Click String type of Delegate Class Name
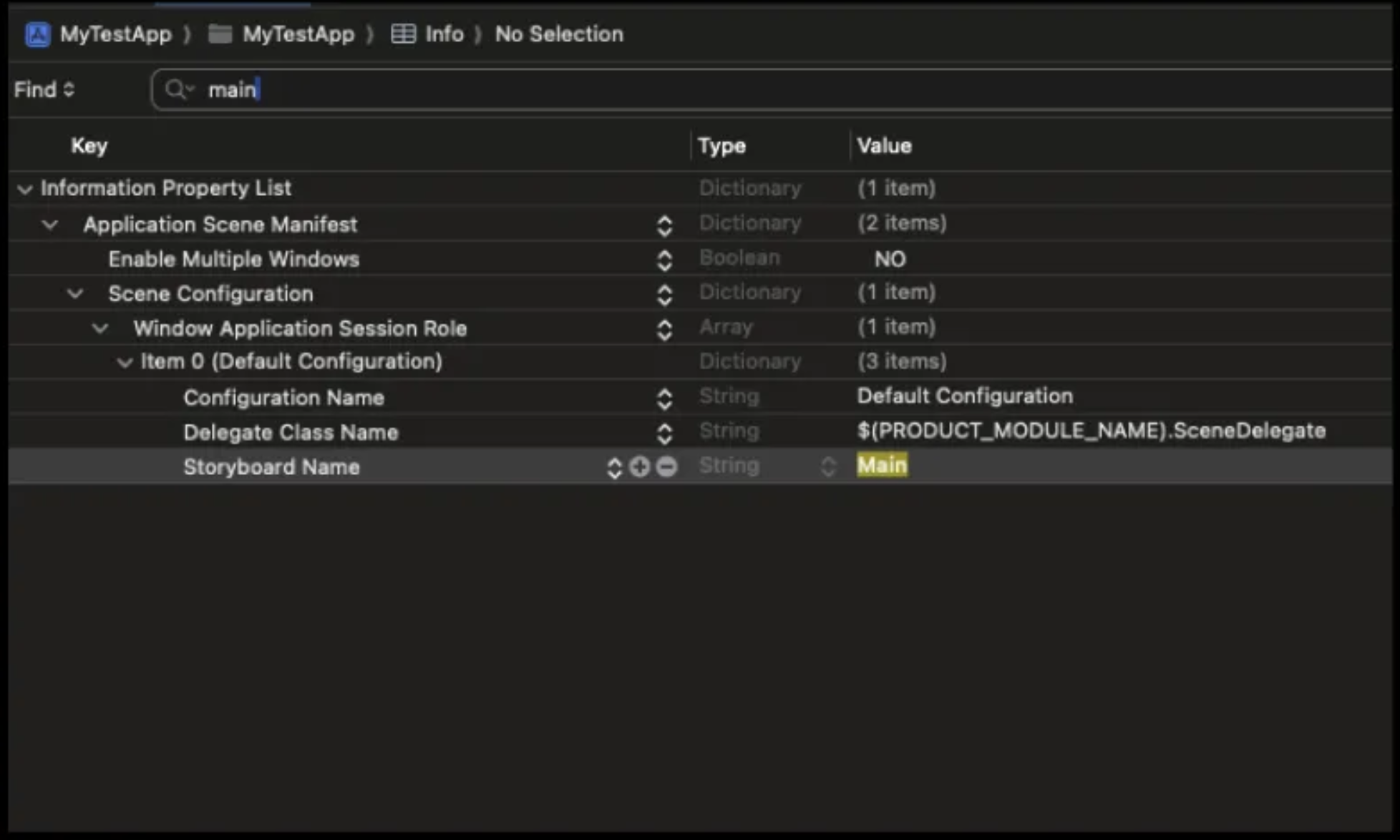 [729, 431]
